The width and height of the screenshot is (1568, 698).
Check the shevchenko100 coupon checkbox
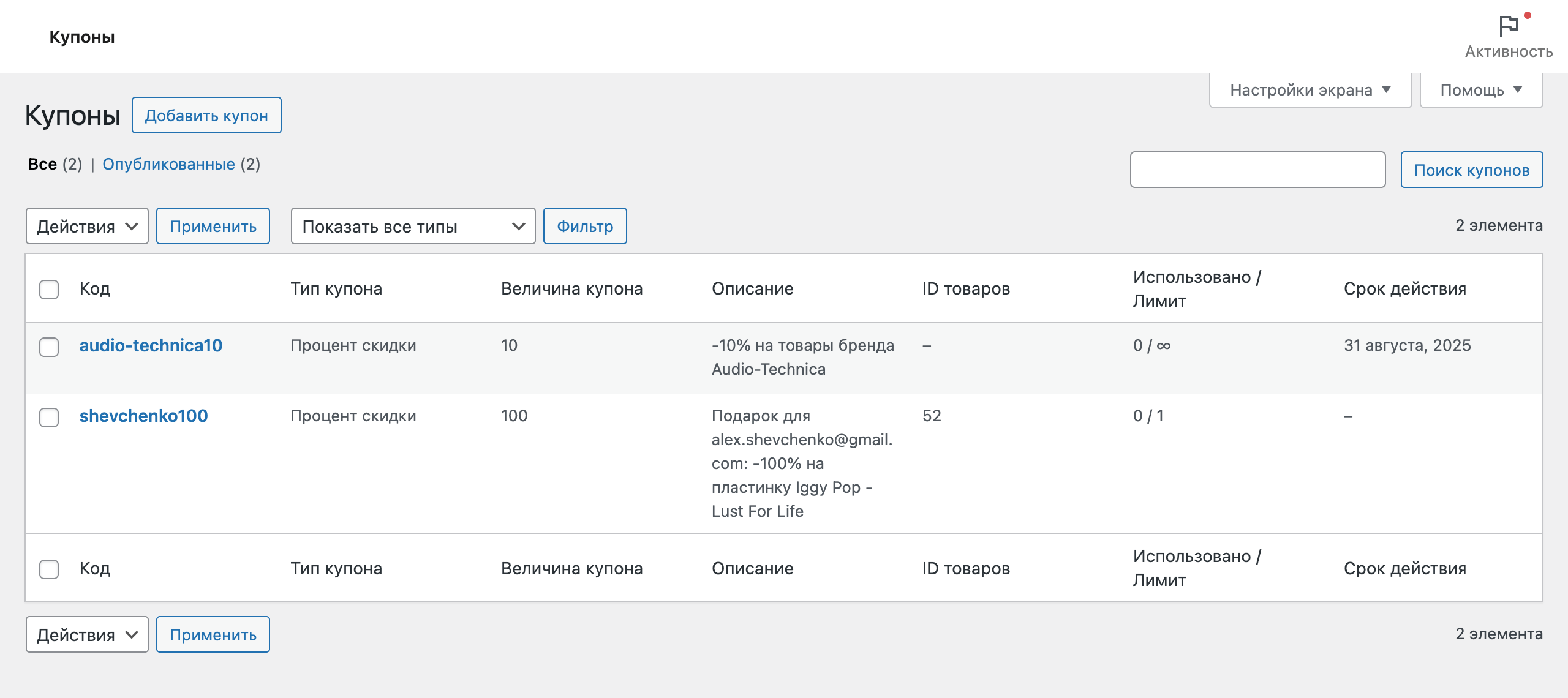point(48,418)
